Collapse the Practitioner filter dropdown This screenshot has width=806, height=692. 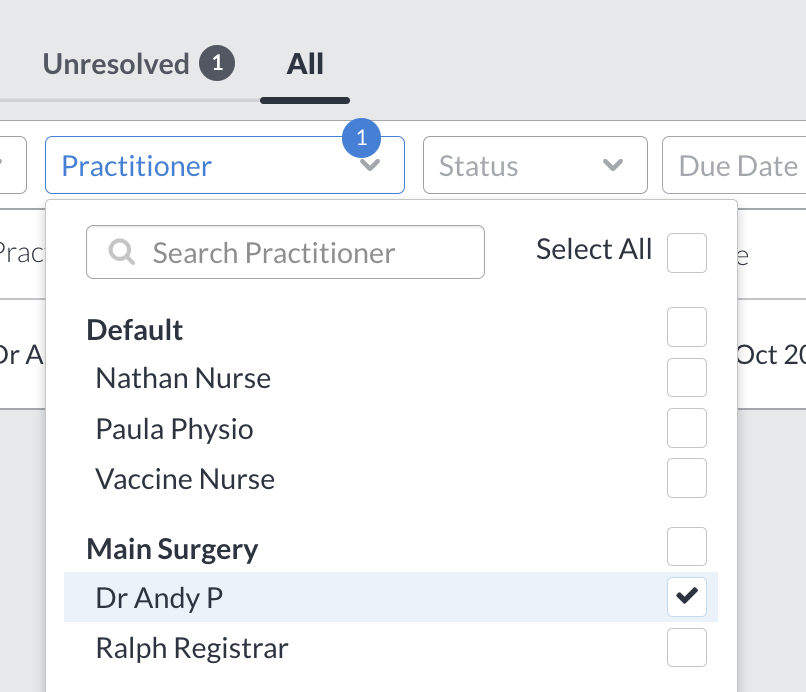click(225, 165)
